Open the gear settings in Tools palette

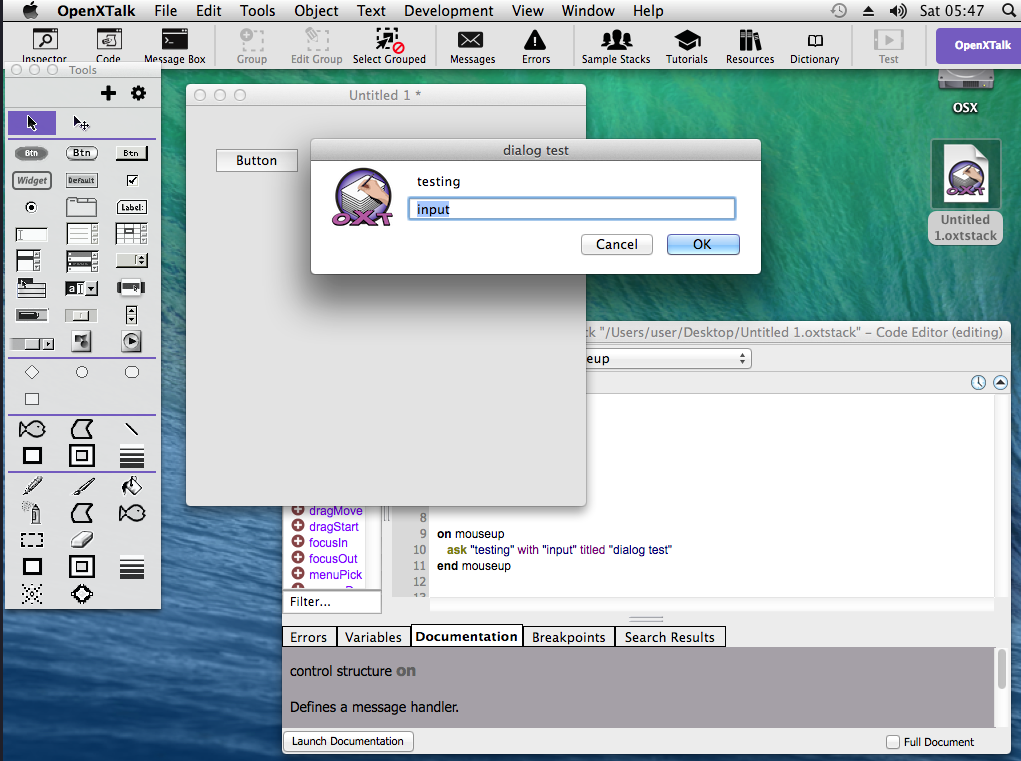[139, 93]
